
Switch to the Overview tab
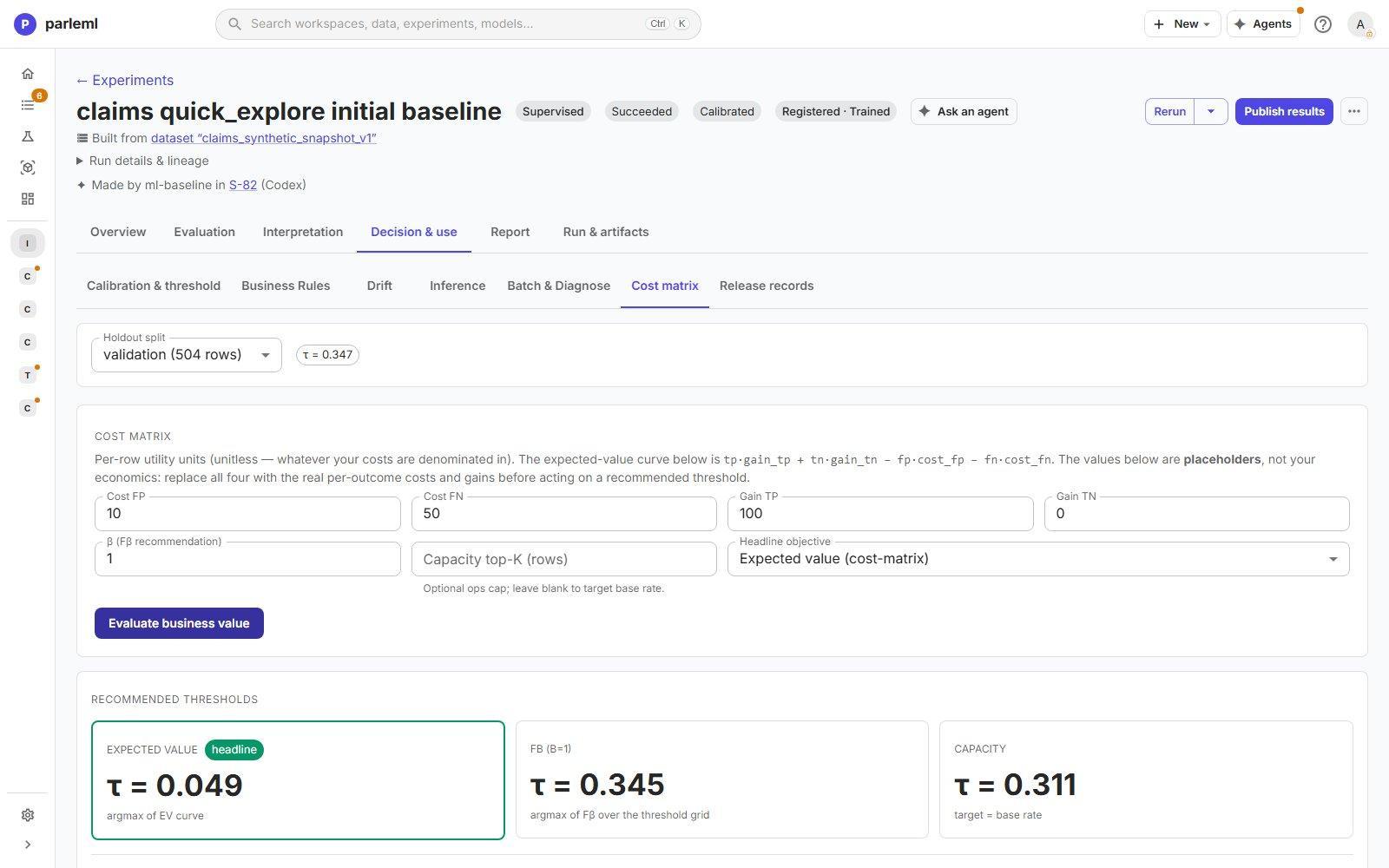[x=118, y=232]
